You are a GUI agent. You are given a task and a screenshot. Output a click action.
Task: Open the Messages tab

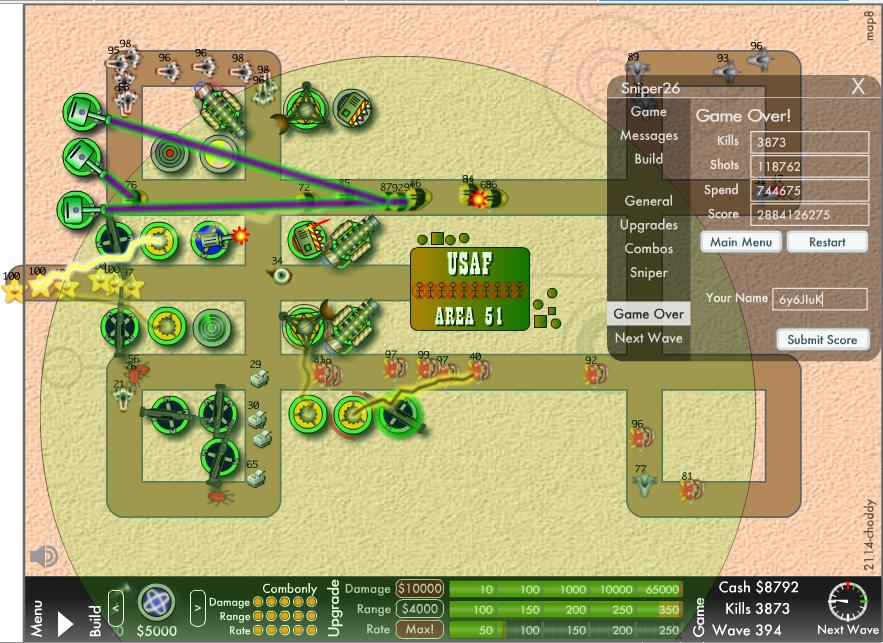click(649, 135)
